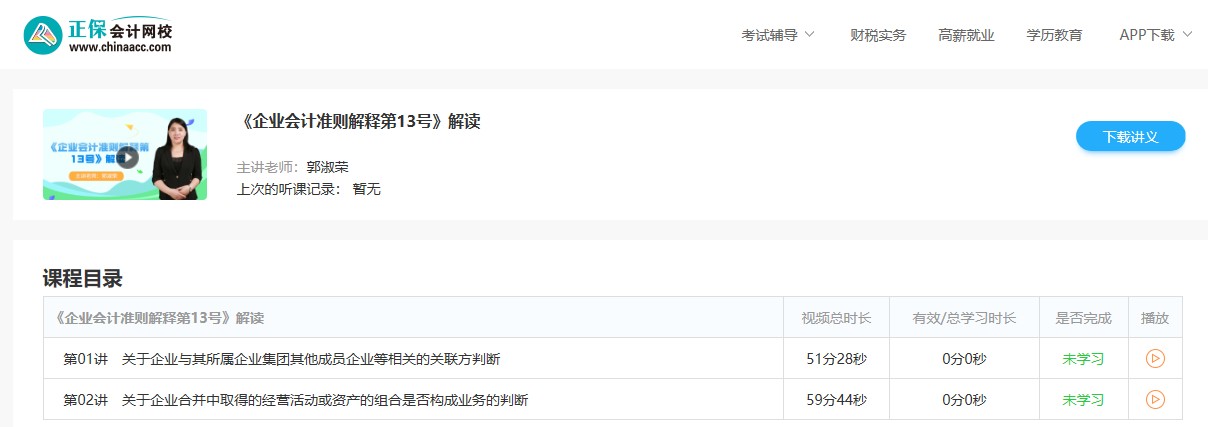Click 未学习 status for 第01讲
Viewport: 1208px width, 427px height.
point(1083,358)
